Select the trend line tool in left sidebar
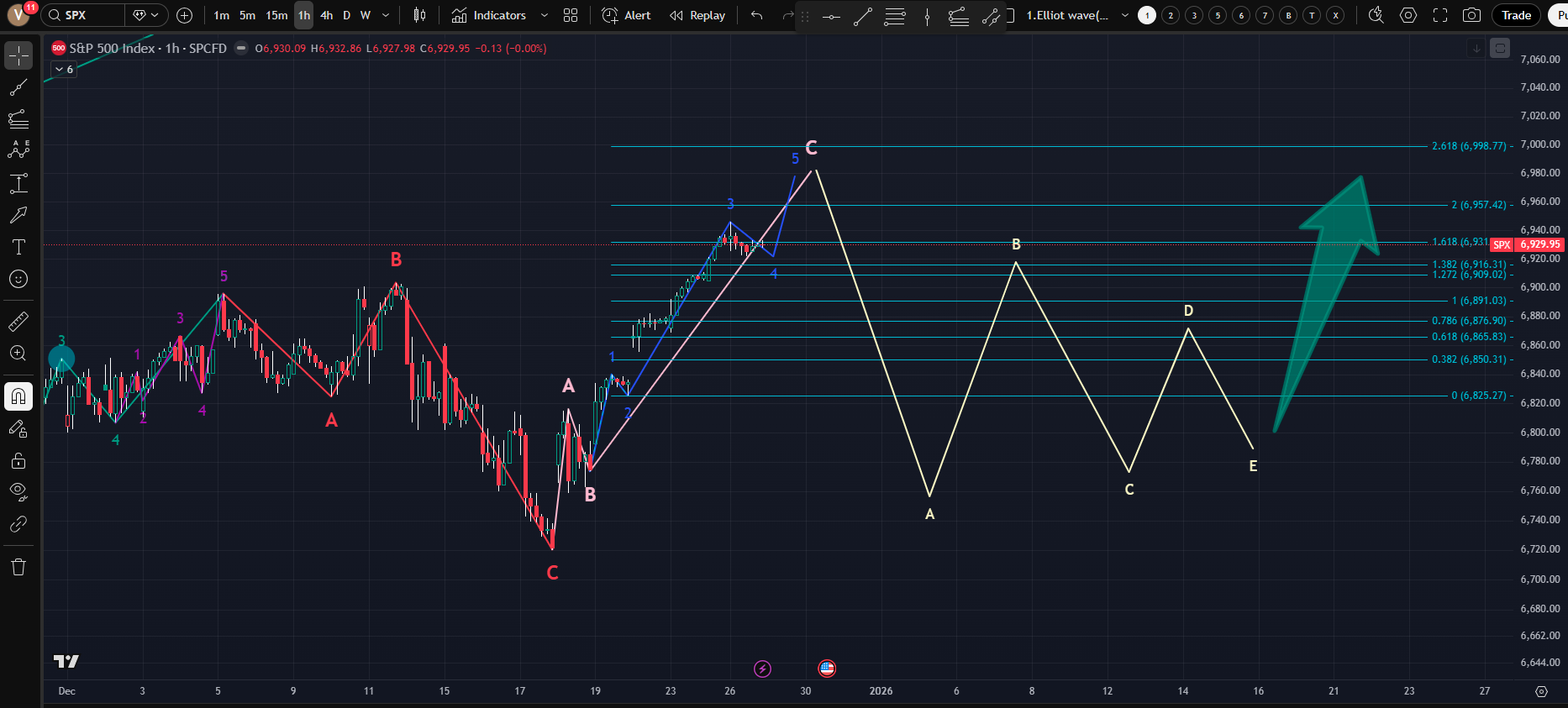1568x708 pixels. point(18,88)
